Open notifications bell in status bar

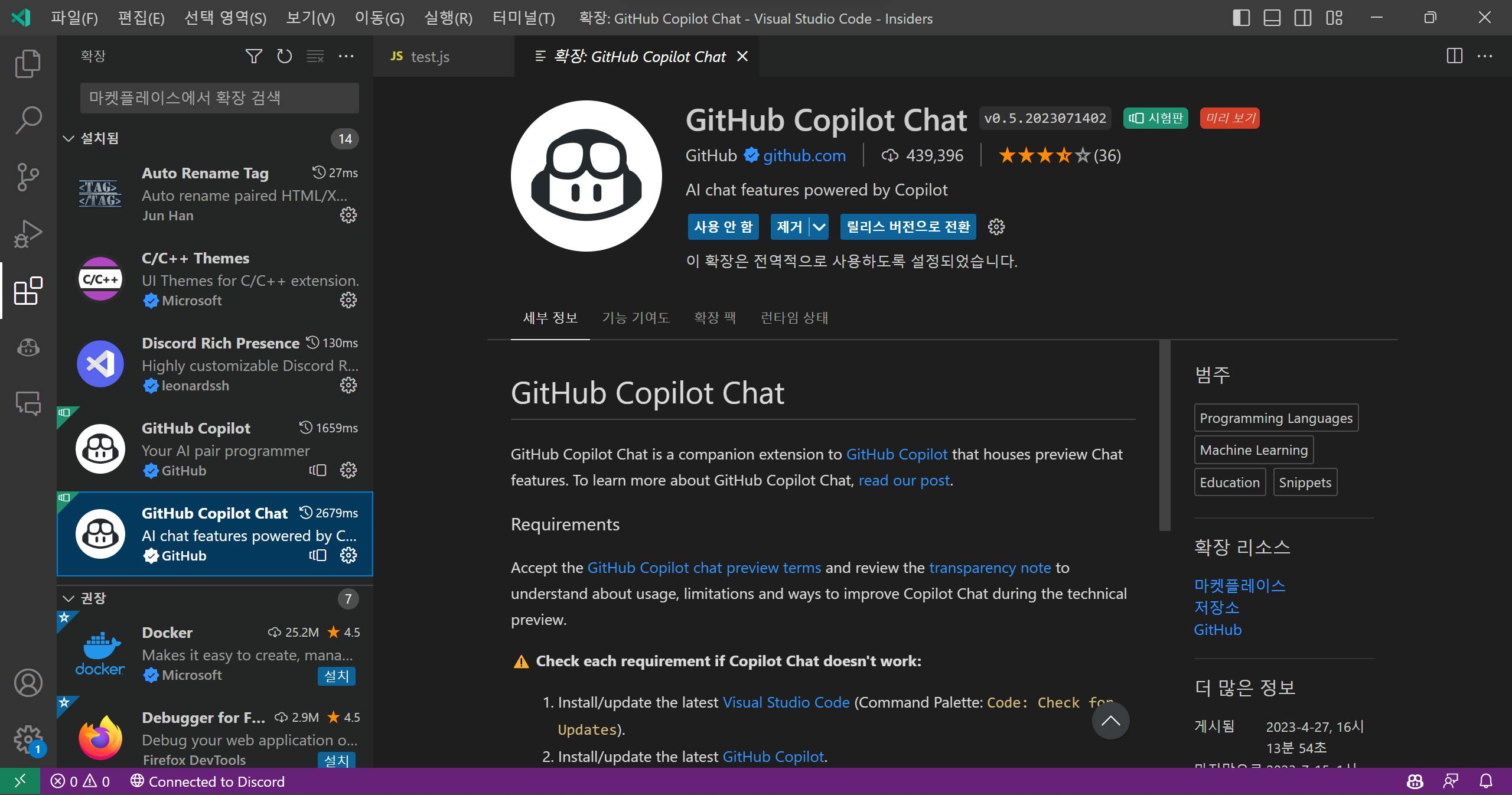click(1486, 781)
